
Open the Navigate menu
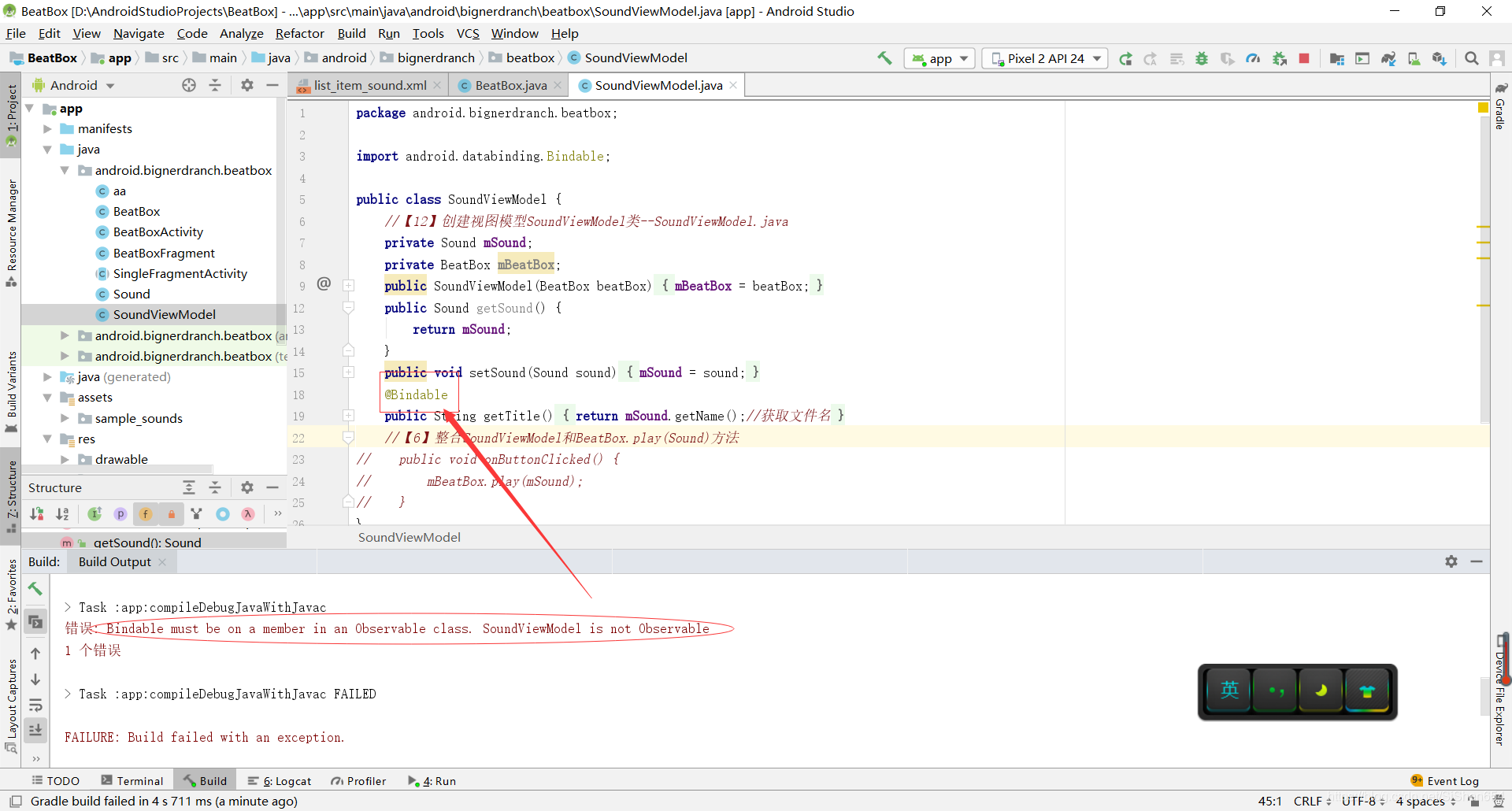tap(139, 33)
